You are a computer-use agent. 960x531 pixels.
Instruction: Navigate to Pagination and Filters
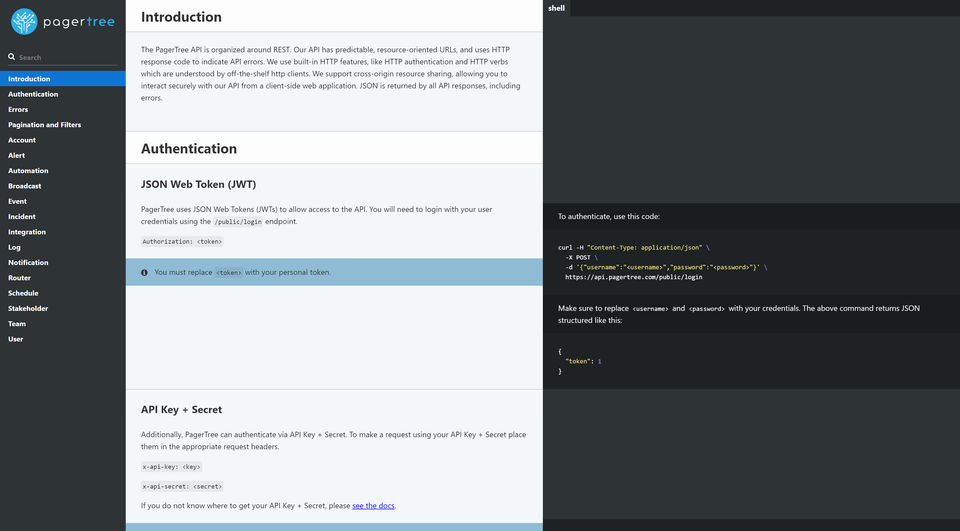[44, 125]
